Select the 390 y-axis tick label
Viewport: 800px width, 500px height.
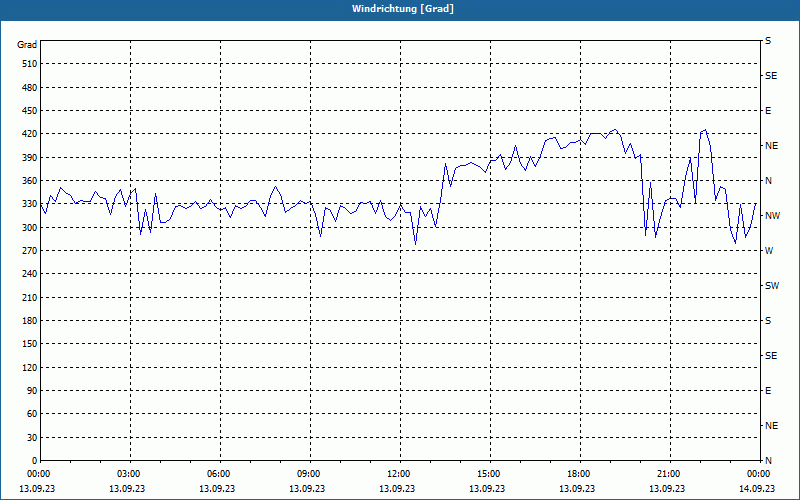click(x=30, y=158)
